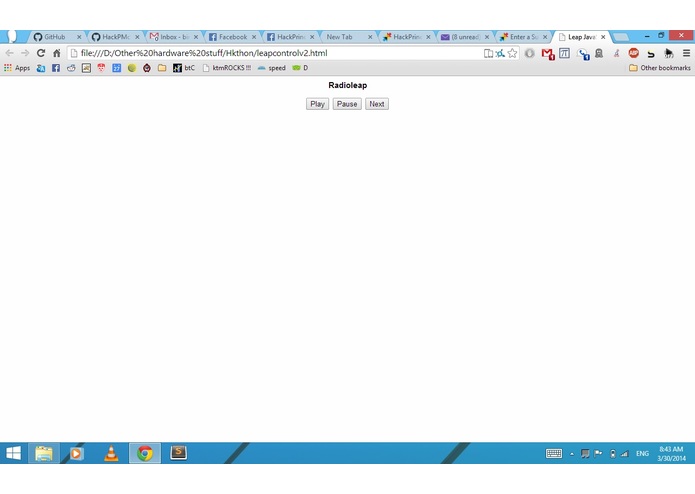Image resolution: width=695 pixels, height=494 pixels.
Task: Bookmark this page with the star icon
Action: (512, 53)
